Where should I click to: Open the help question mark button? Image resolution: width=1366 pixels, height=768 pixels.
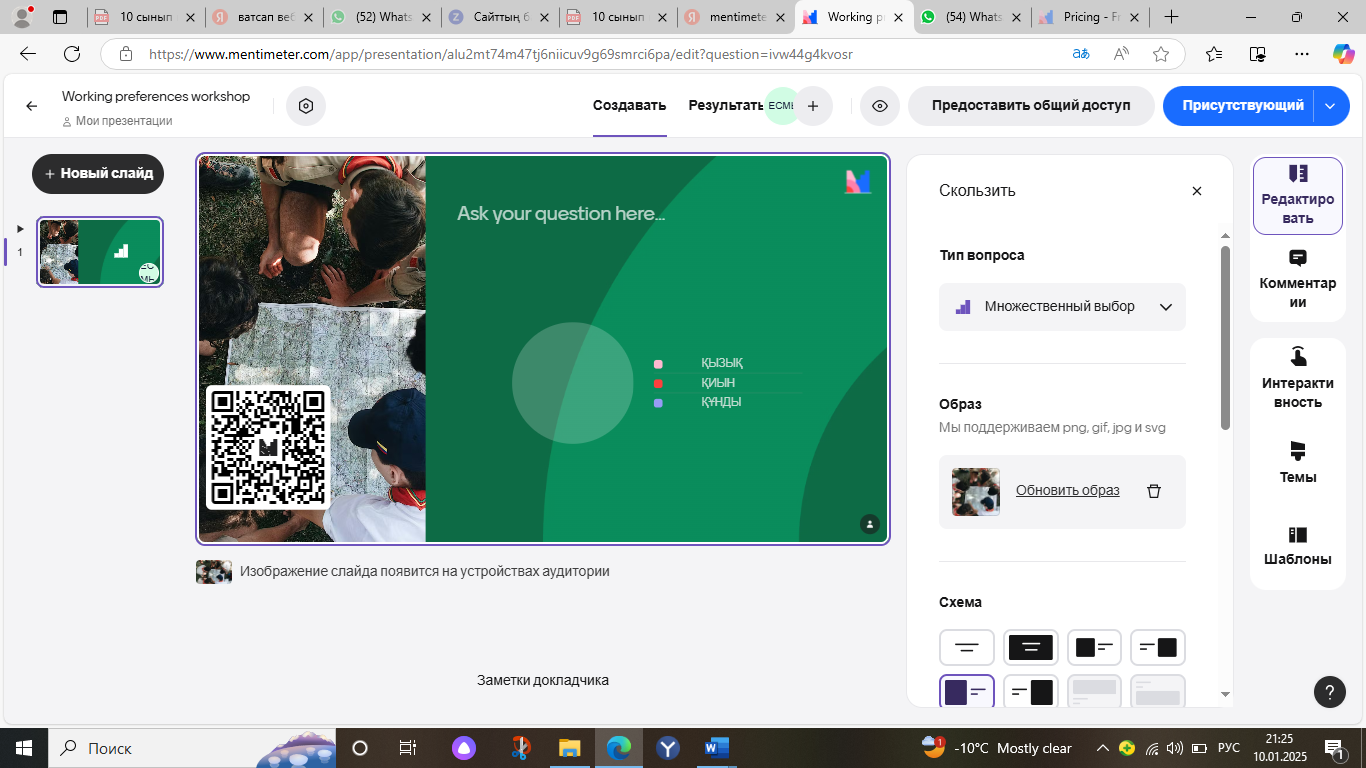pos(1329,691)
